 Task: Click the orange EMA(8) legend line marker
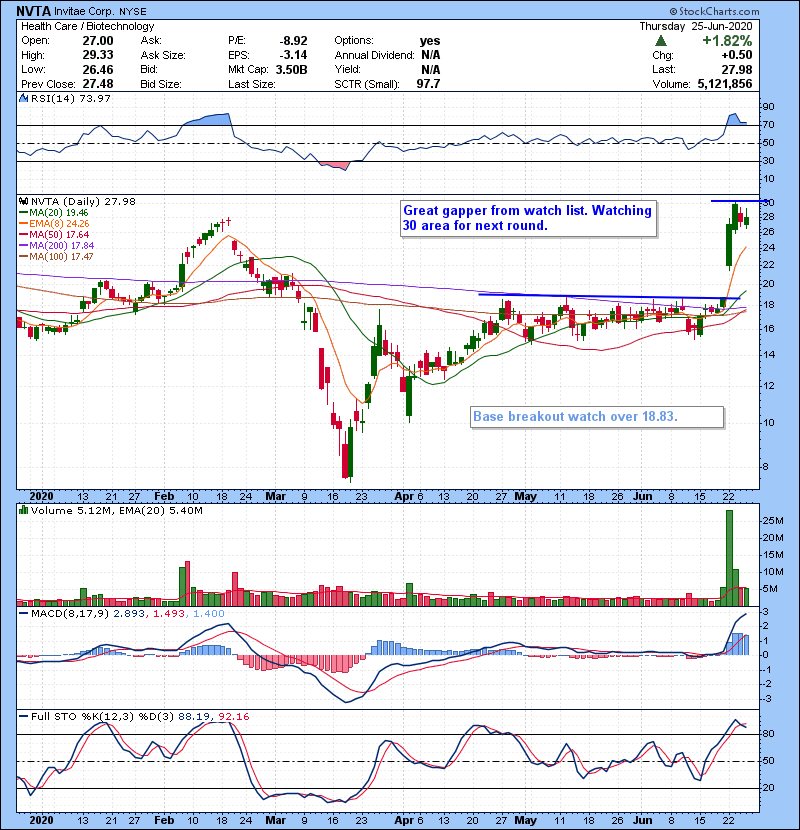(23, 223)
